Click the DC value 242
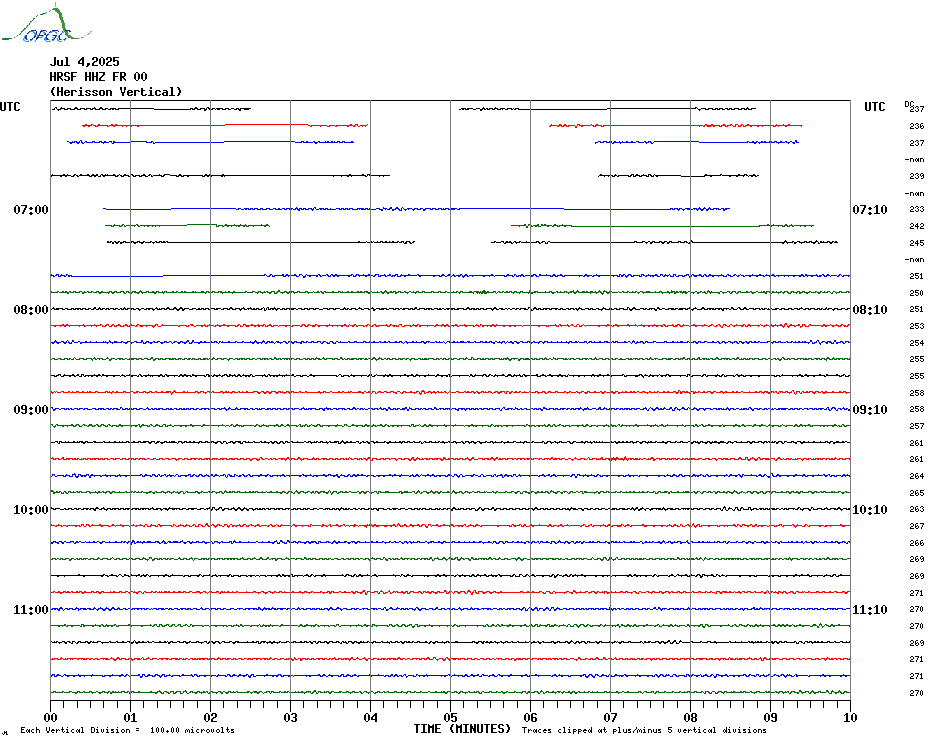 pos(917,226)
